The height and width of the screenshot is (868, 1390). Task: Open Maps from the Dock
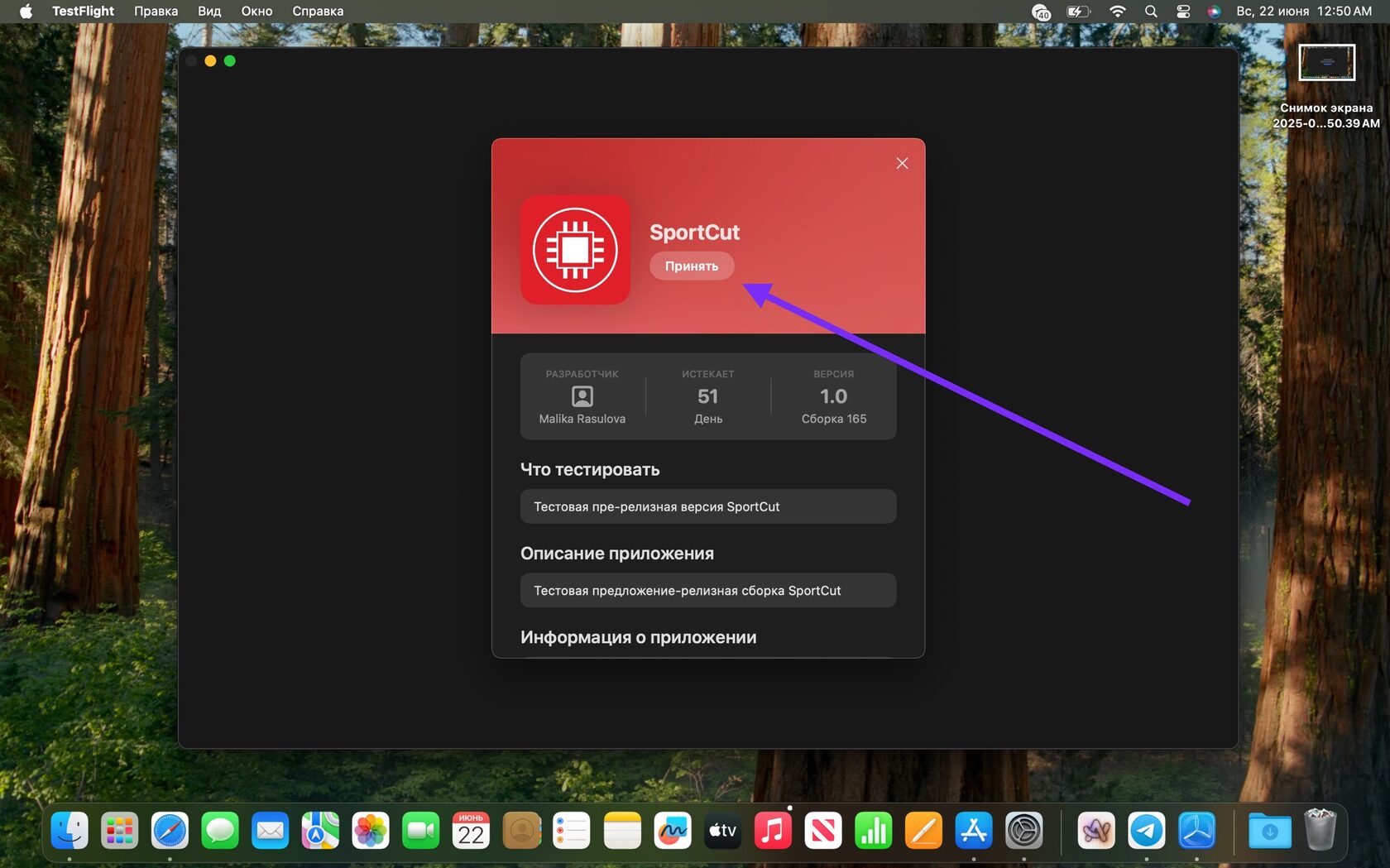pos(320,830)
